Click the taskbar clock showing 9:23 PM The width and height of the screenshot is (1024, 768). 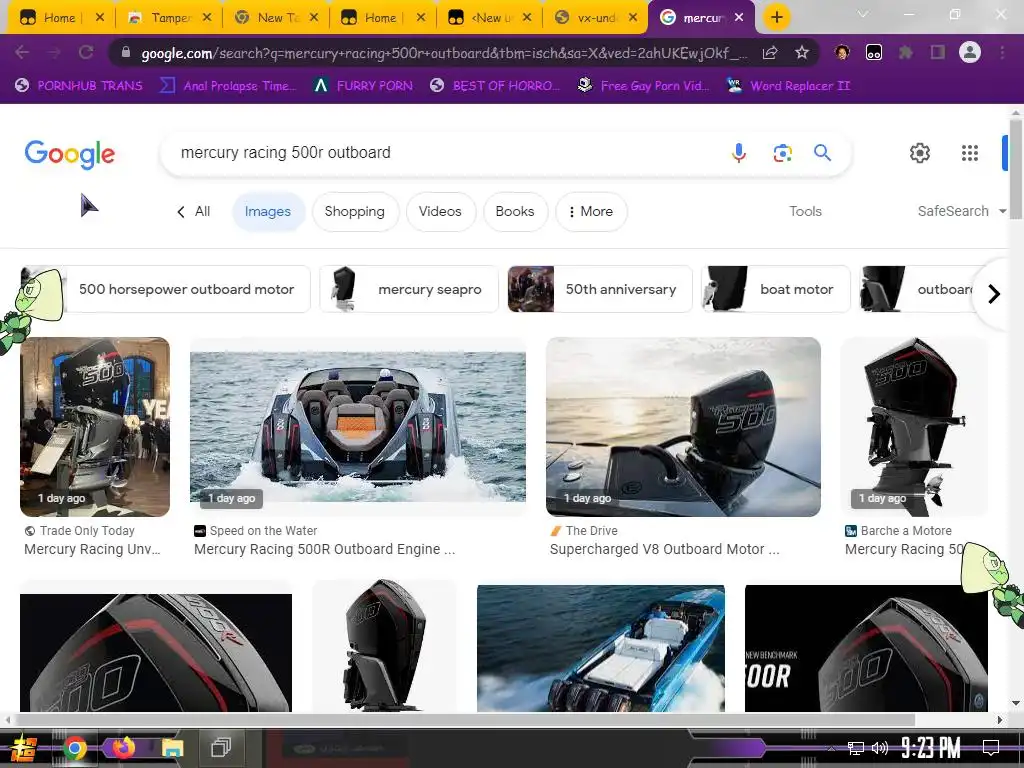(931, 747)
